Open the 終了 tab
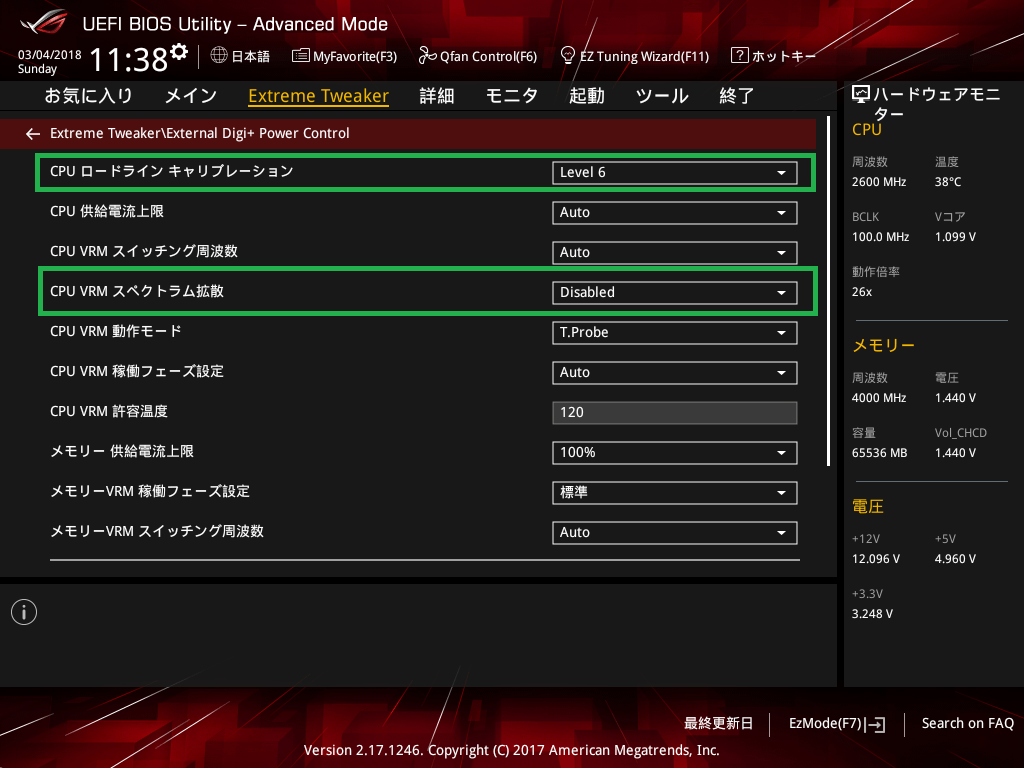Image resolution: width=1024 pixels, height=768 pixels. [737, 96]
